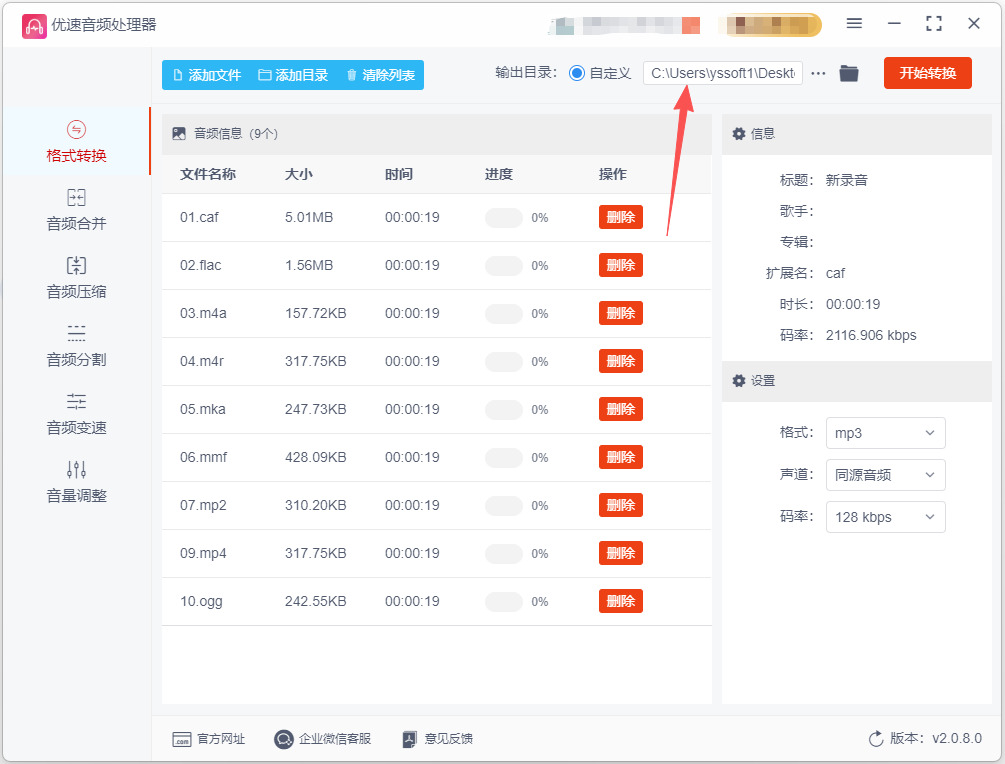Image resolution: width=1005 pixels, height=764 pixels.
Task: Select the file name 10.ogg
Action: 201,601
